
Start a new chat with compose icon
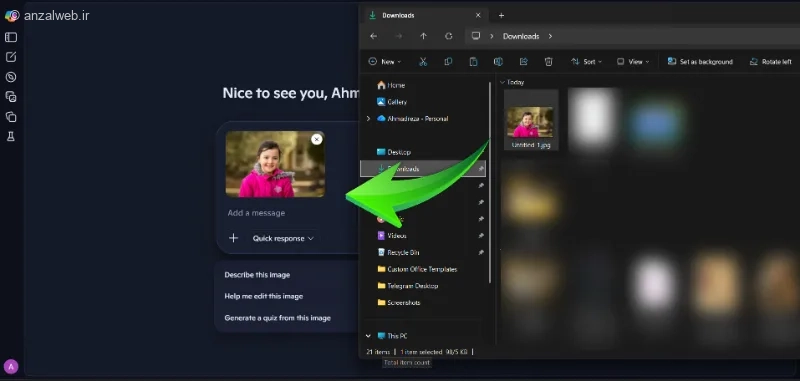click(x=11, y=57)
